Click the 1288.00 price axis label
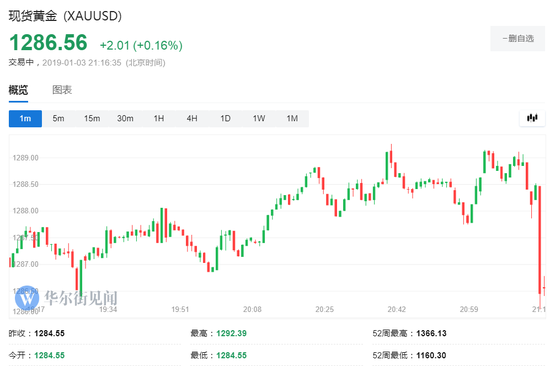550x366 pixels. (x=26, y=211)
